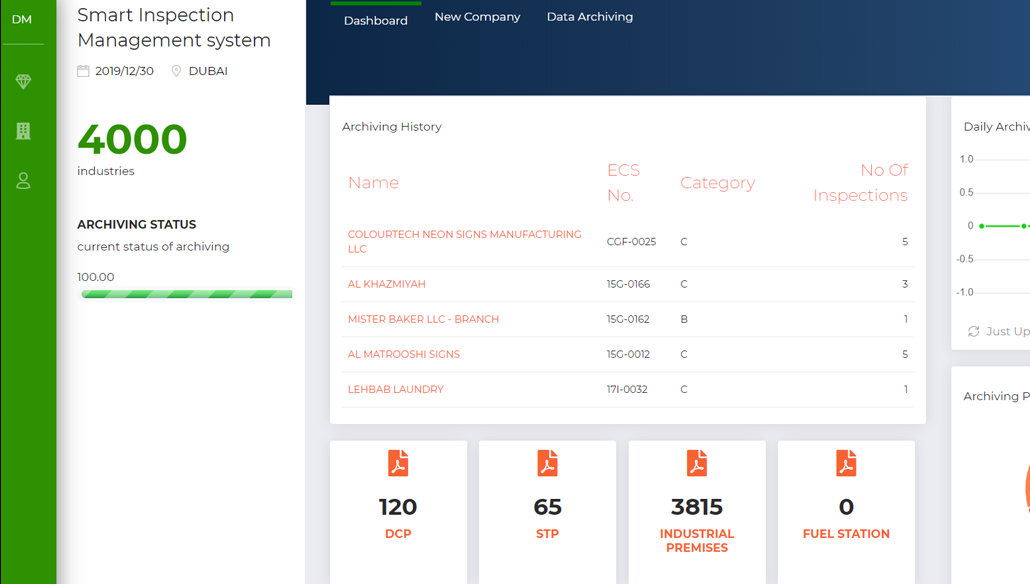1030x584 pixels.
Task: Click the Name column header
Action: pos(373,182)
